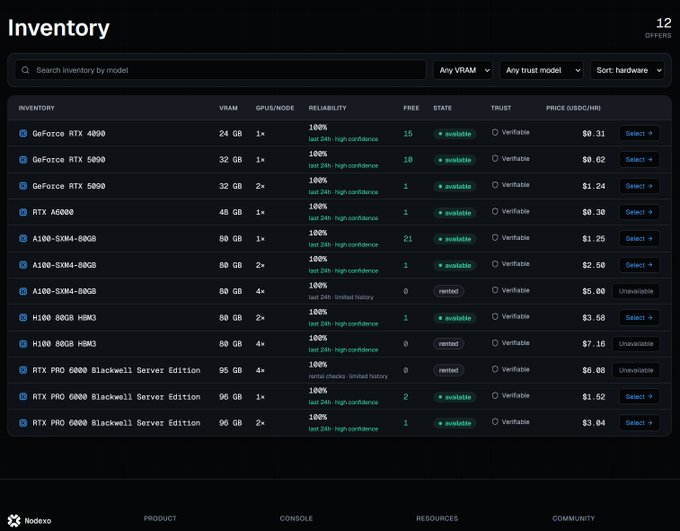Click the STATE column header
This screenshot has height=531, width=680.
442,108
